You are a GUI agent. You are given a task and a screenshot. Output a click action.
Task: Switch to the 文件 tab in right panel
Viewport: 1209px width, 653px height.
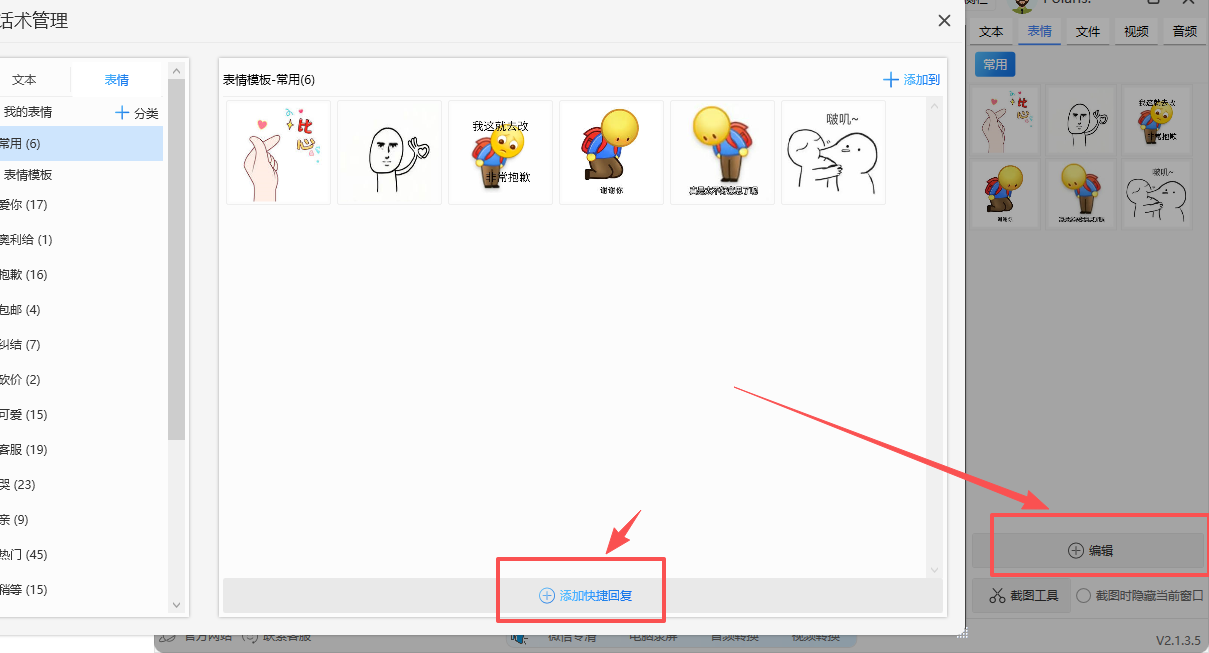[x=1087, y=31]
